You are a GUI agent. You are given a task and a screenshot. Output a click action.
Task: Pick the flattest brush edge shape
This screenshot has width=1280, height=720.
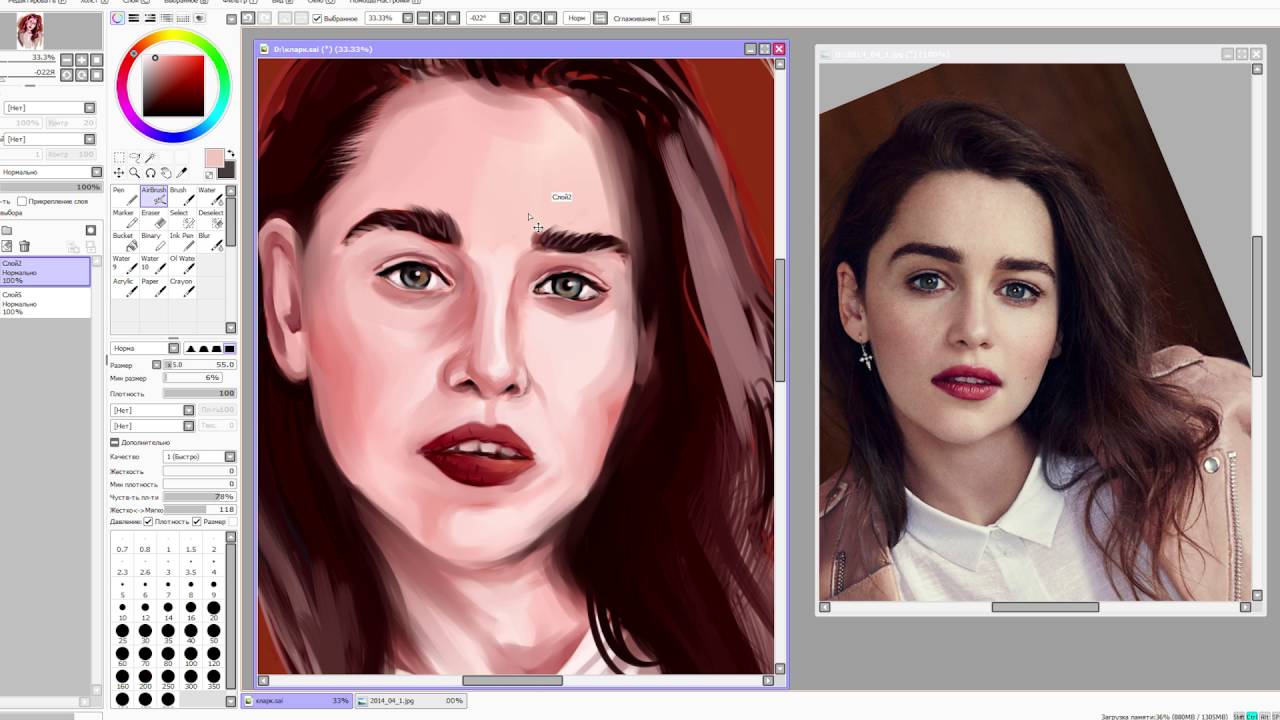coord(229,348)
